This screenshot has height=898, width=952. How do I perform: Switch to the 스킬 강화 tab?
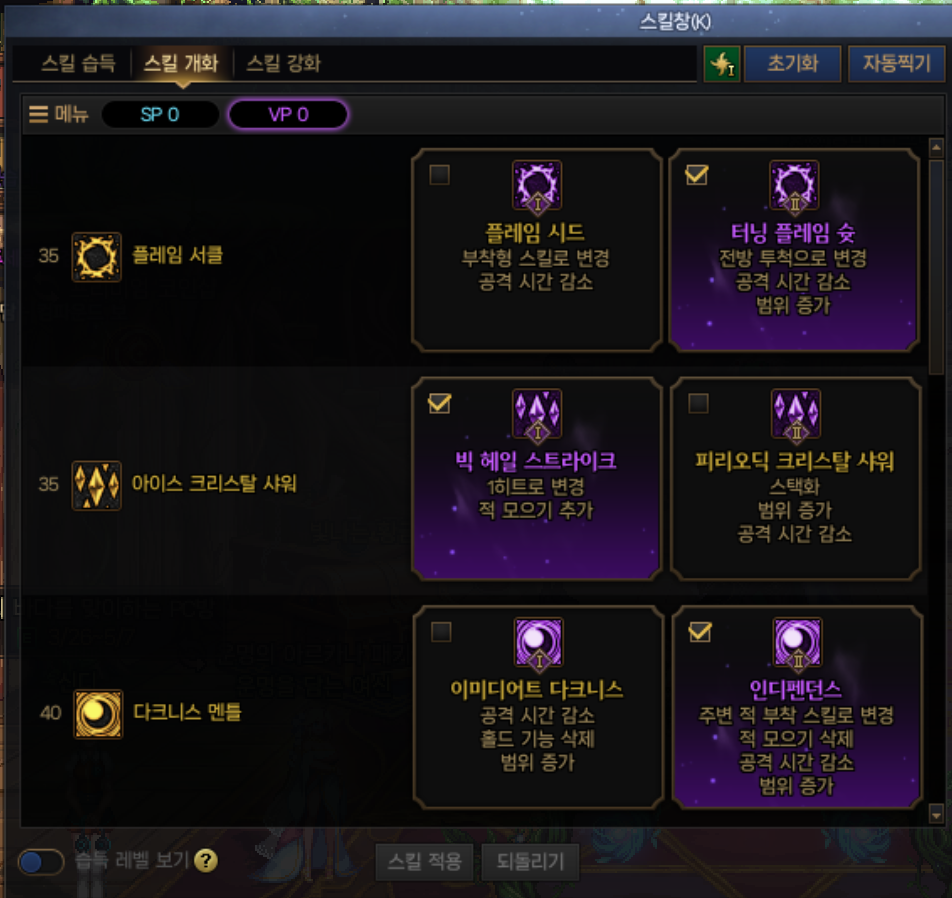click(284, 63)
